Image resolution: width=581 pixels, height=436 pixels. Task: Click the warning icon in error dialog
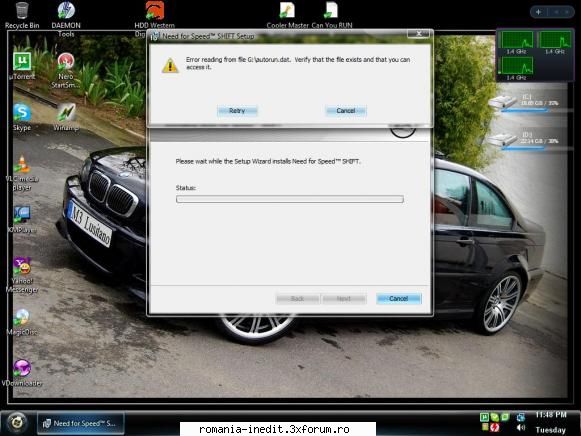[170, 66]
